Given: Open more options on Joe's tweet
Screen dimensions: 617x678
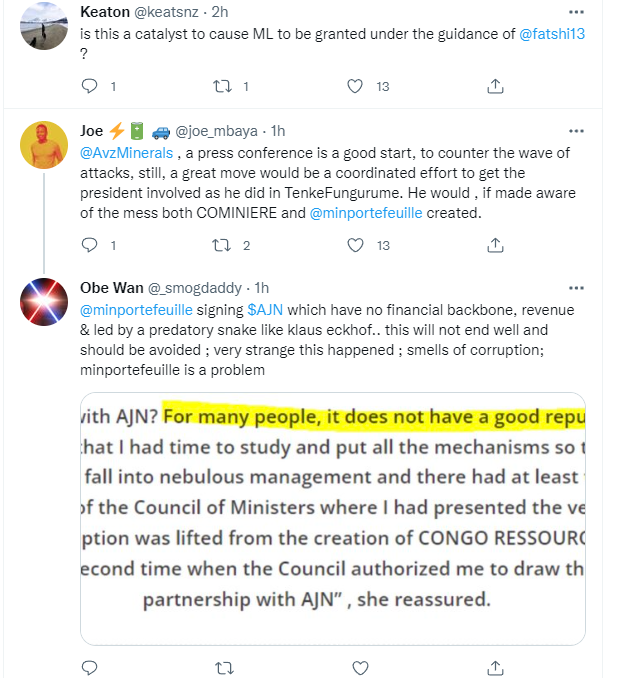Looking at the screenshot, I should 576,131.
